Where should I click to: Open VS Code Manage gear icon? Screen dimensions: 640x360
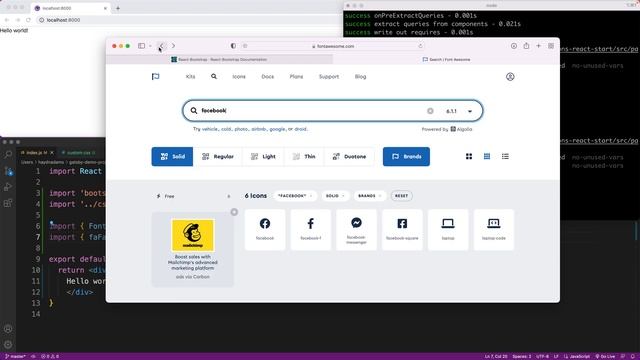8,345
